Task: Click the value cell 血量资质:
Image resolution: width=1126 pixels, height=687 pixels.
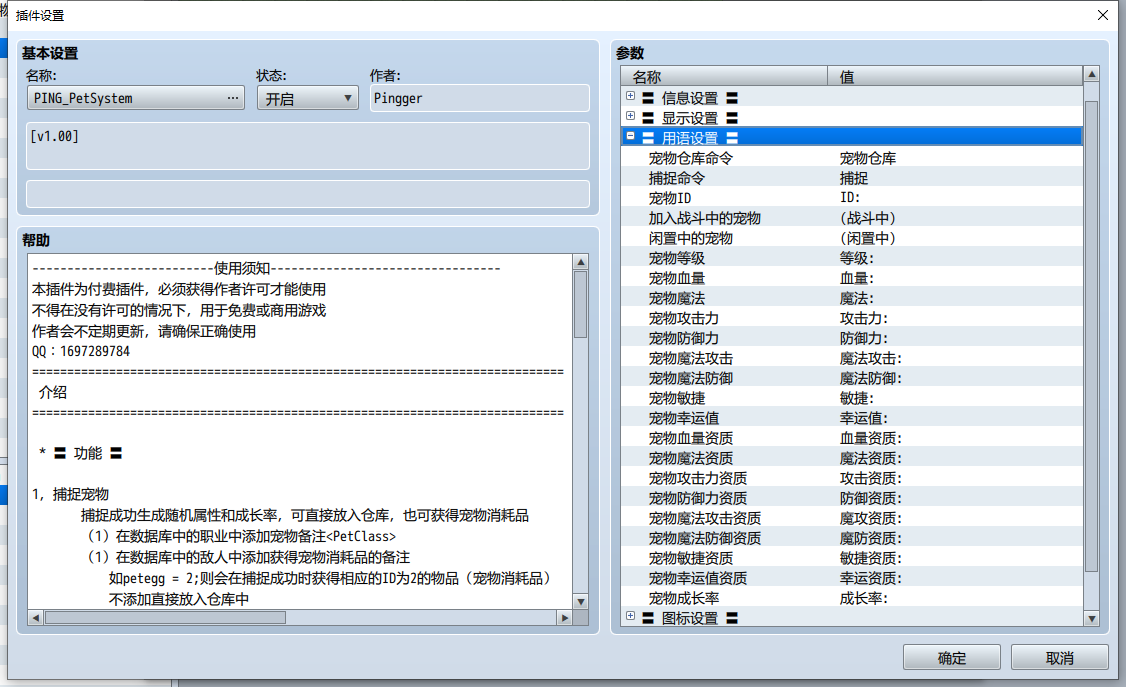Action: 870,438
